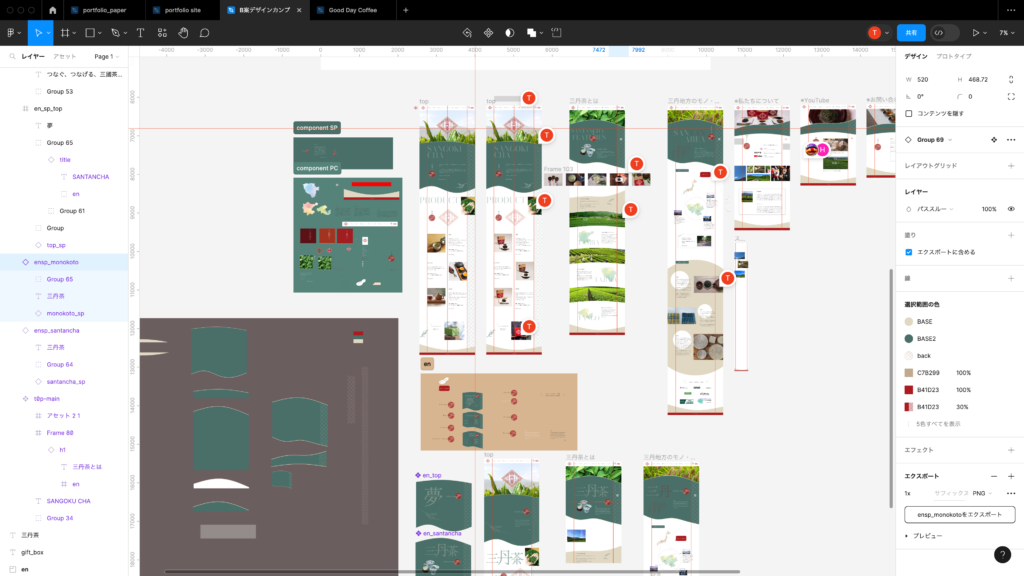The height and width of the screenshot is (576, 1024).
Task: Toggle layer visibility eye icon
Action: click(x=1011, y=209)
